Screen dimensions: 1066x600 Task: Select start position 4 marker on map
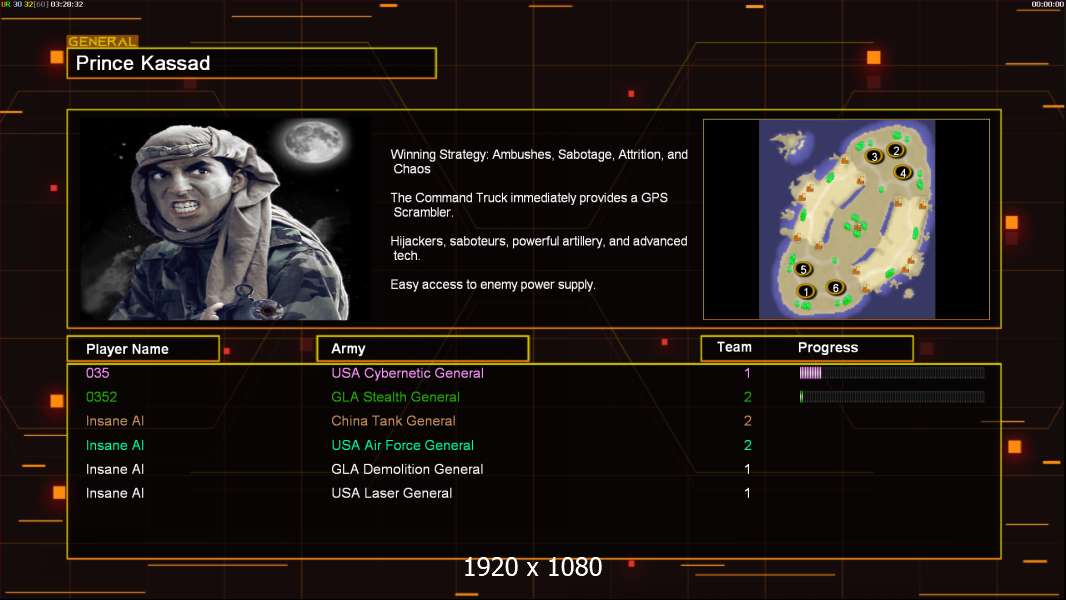click(x=903, y=173)
